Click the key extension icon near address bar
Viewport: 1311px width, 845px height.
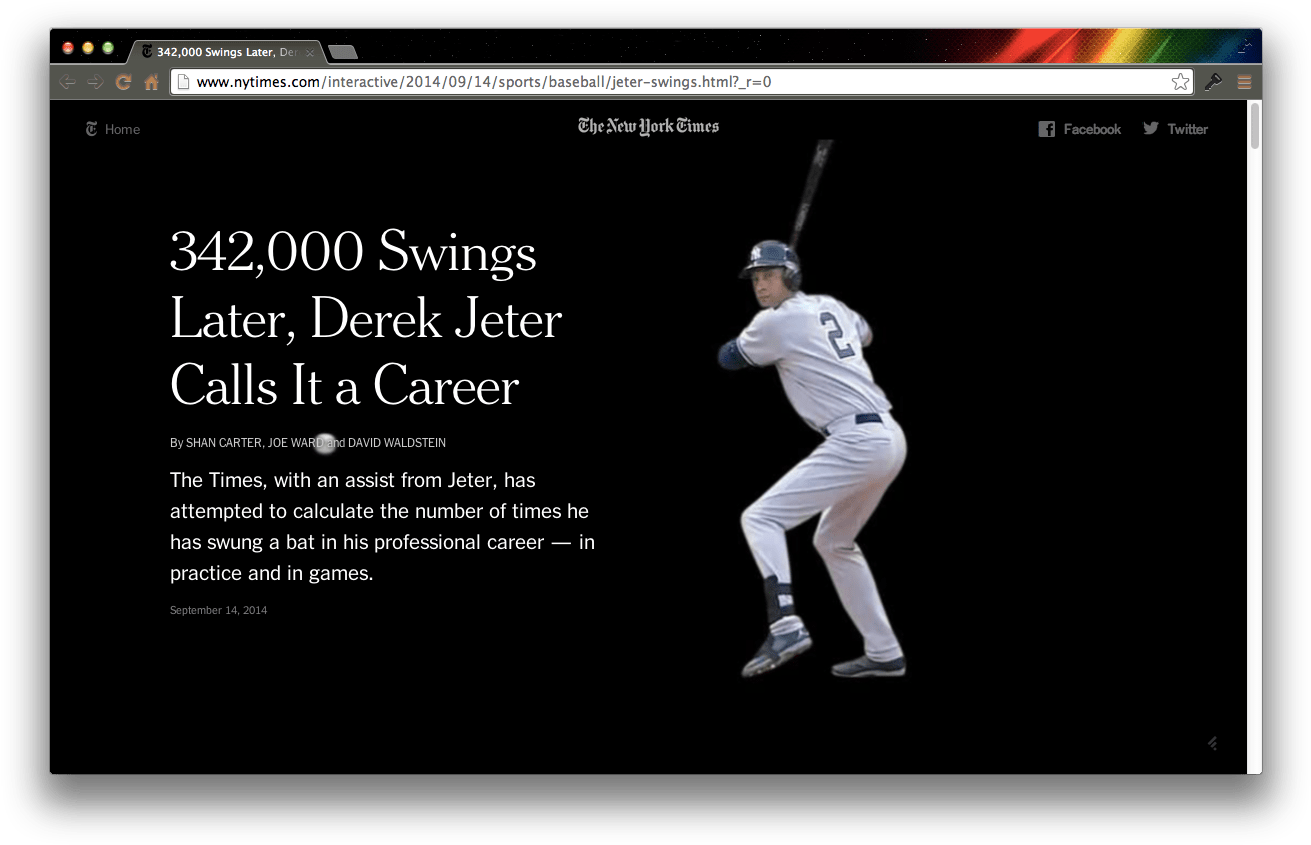point(1213,82)
